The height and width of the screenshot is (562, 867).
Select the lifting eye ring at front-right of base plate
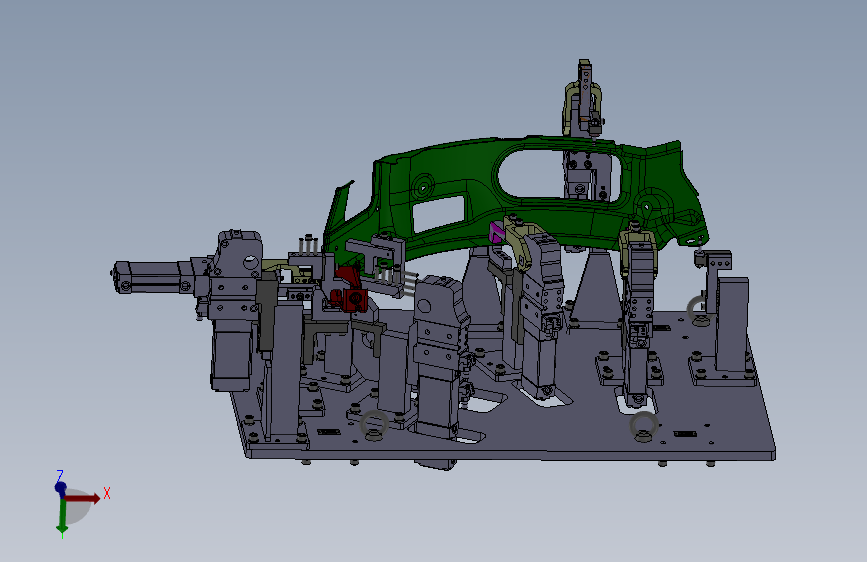[644, 427]
